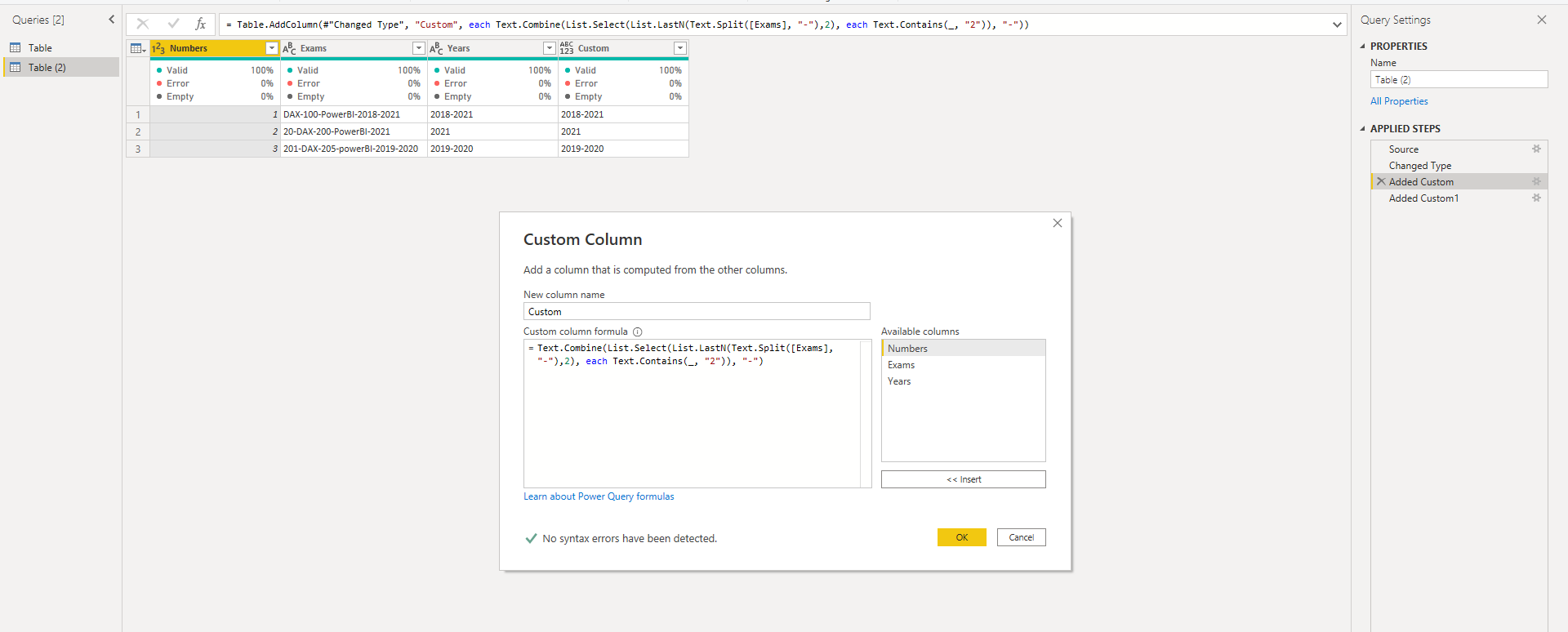Select the Added Custom1 applied step

point(1459,198)
